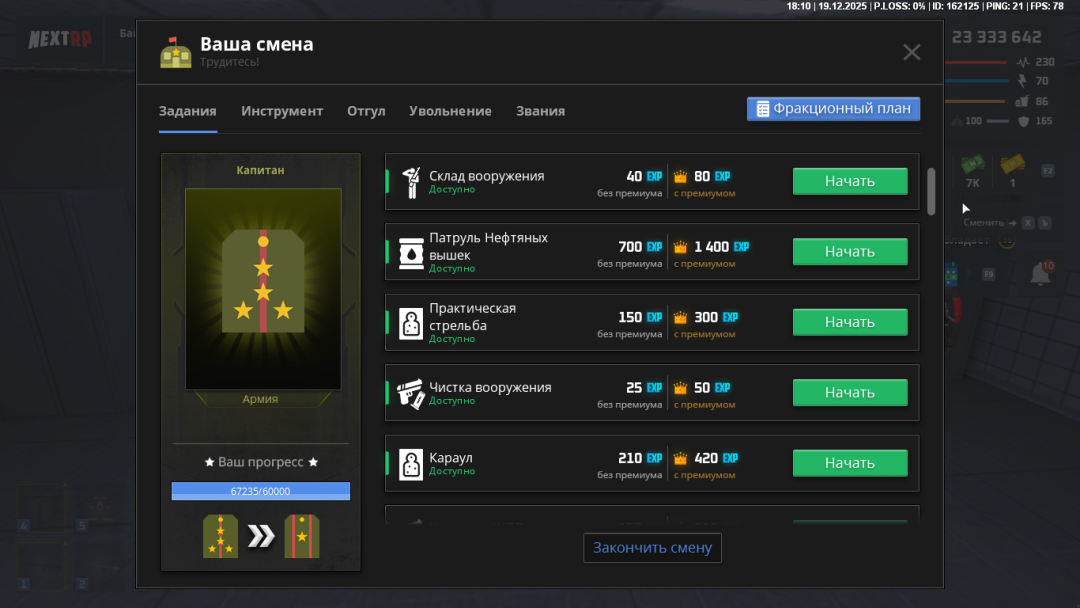This screenshot has height=608, width=1080.
Task: Begin the Практическая стрельба task
Action: pos(849,322)
